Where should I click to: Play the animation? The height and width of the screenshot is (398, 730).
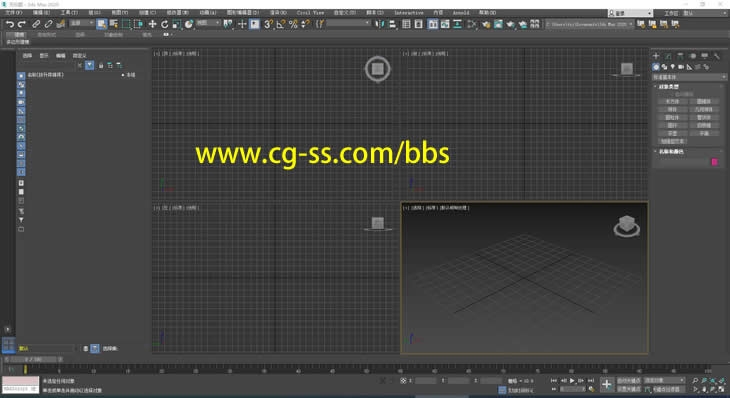coord(572,381)
